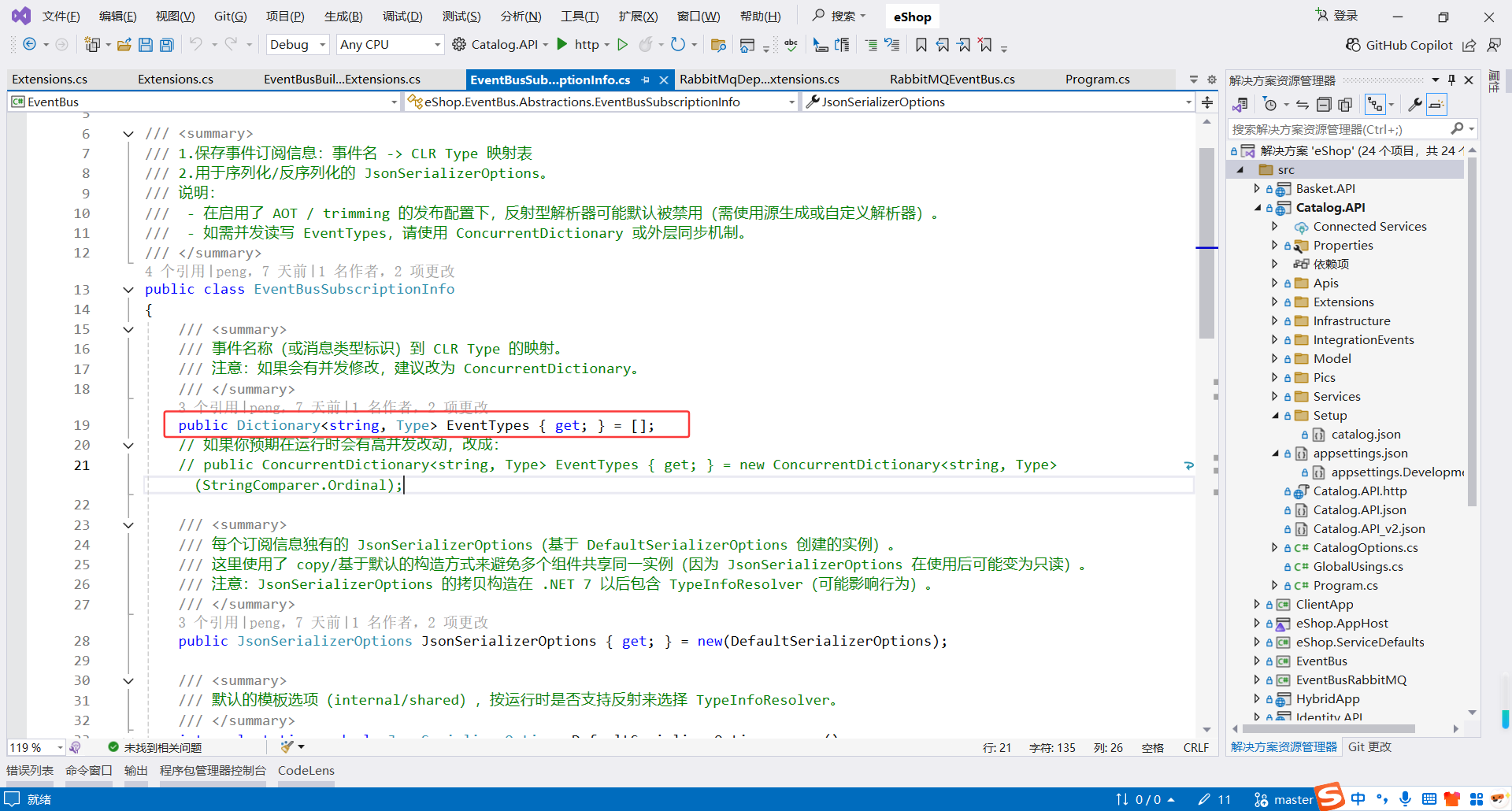
Task: Click the Git 更改 button at bottom right
Action: [x=1369, y=746]
